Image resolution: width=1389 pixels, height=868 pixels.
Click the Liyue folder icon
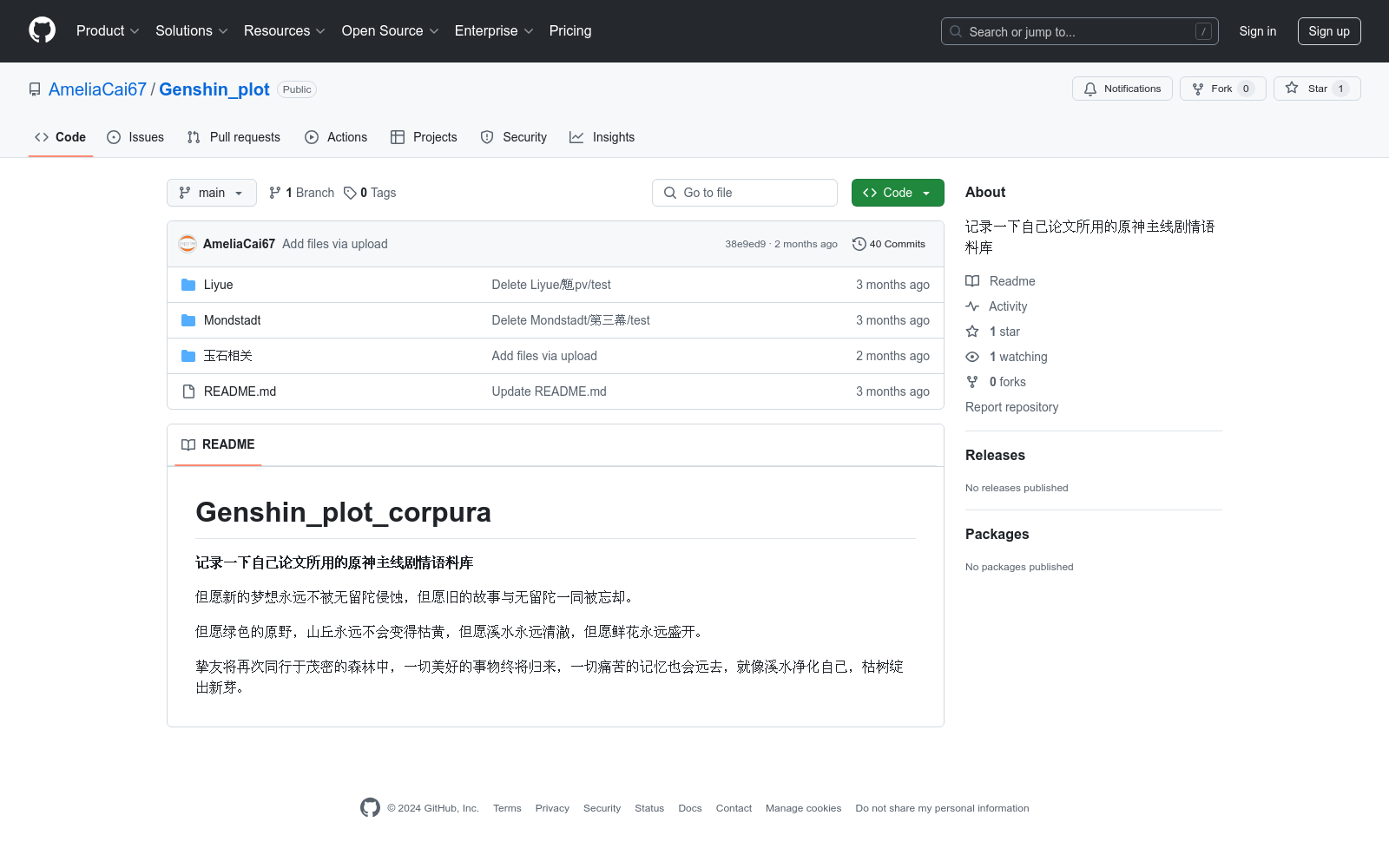(188, 285)
